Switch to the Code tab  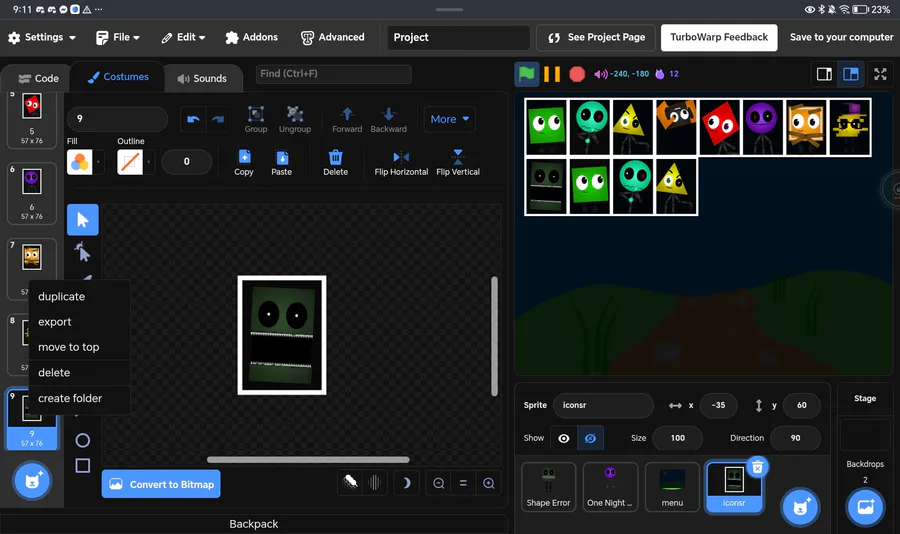(x=38, y=78)
